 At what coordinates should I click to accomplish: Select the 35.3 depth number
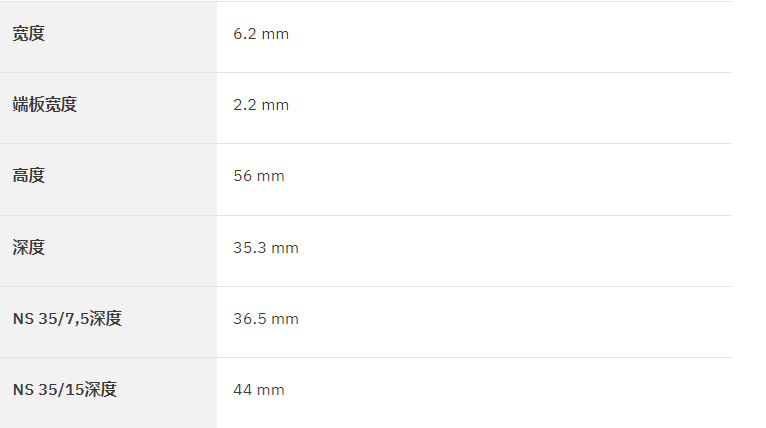250,247
